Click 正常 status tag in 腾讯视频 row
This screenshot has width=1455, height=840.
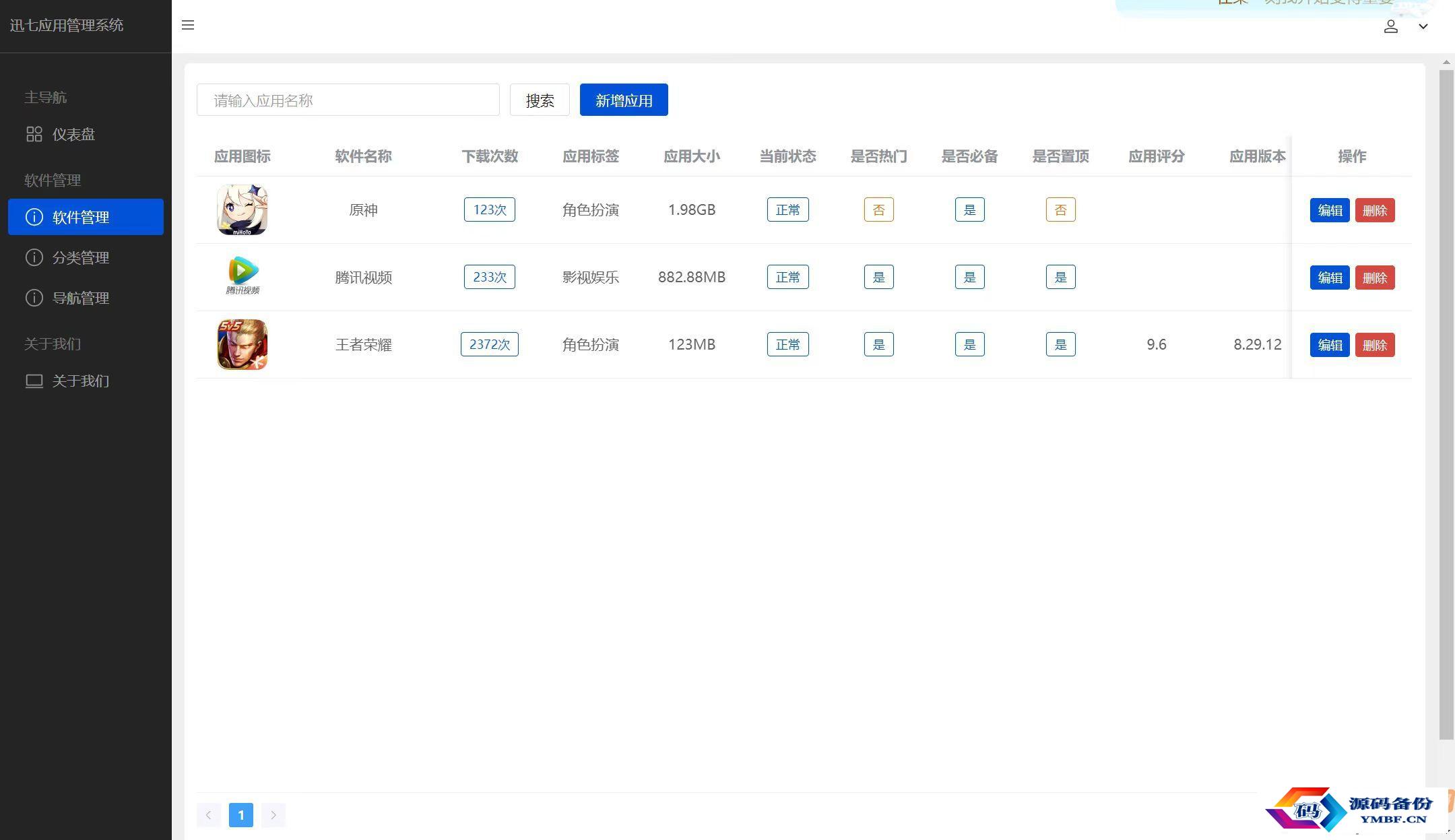[788, 277]
